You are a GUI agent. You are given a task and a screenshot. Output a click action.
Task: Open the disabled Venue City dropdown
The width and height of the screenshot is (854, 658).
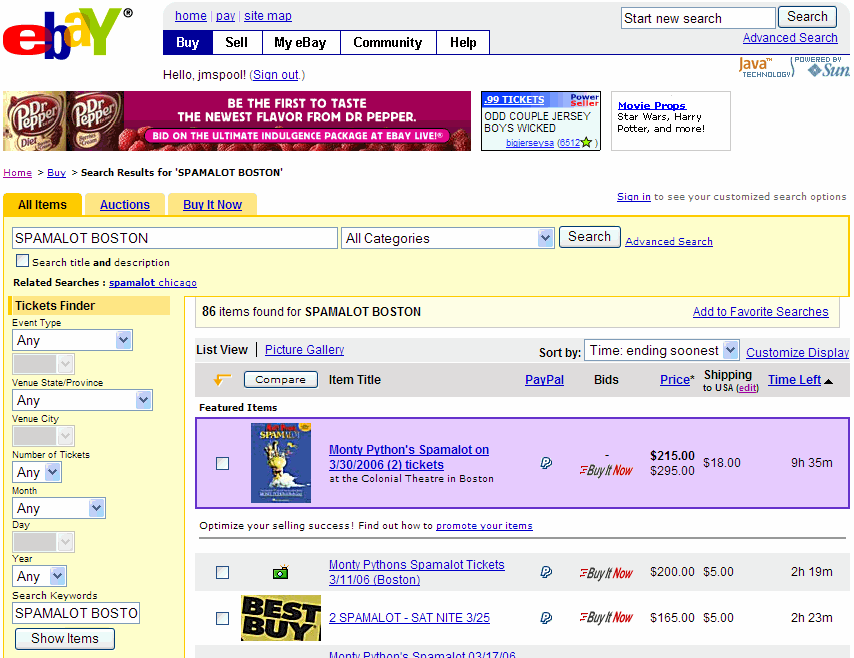[x=44, y=436]
